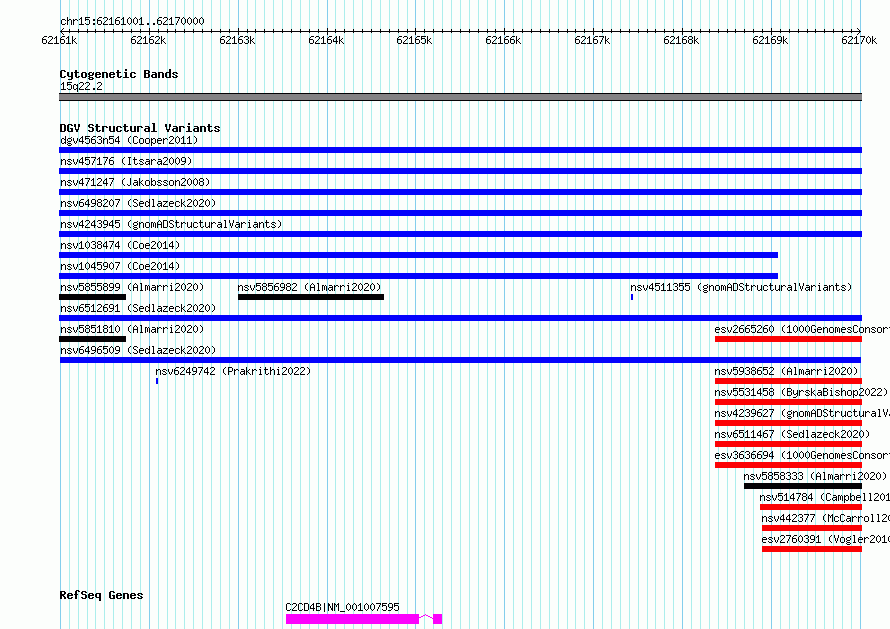Screen dimensions: 890x629
Task: Open variant dgv4563n54 (Cooper2011) label
Action: point(129,140)
